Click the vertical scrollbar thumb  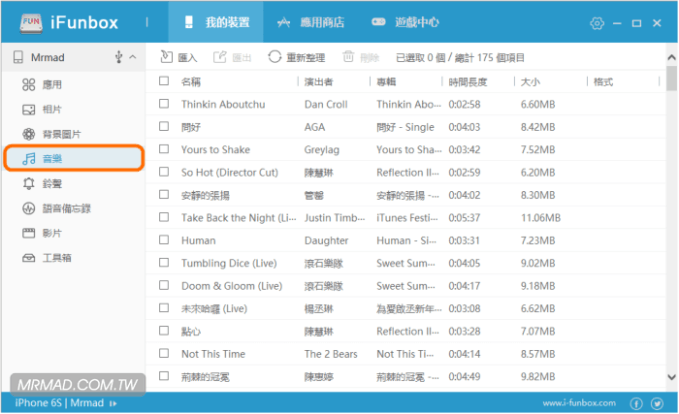pos(672,78)
